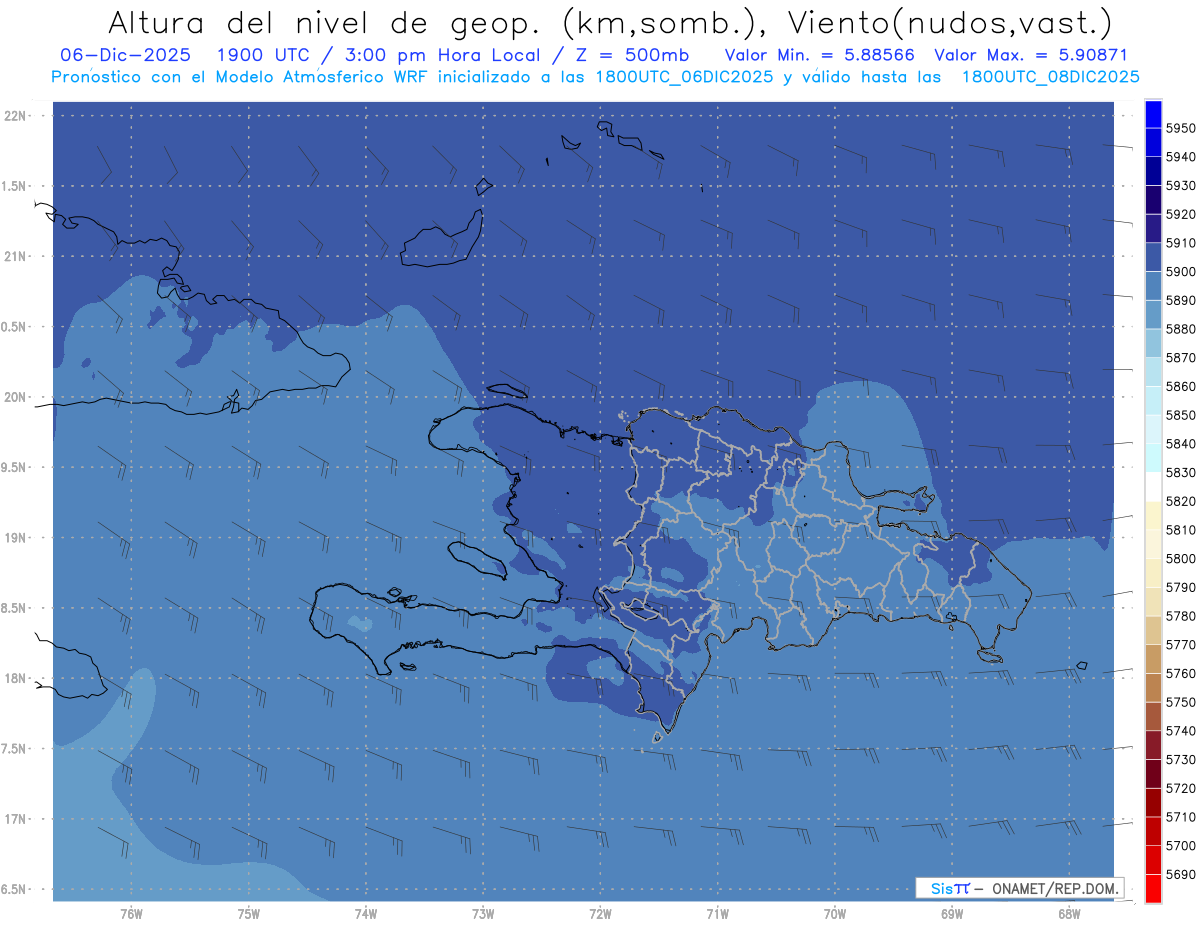This screenshot has height=927, width=1200.
Task: Click the "8.5N" latitude label
Action: click(14, 608)
